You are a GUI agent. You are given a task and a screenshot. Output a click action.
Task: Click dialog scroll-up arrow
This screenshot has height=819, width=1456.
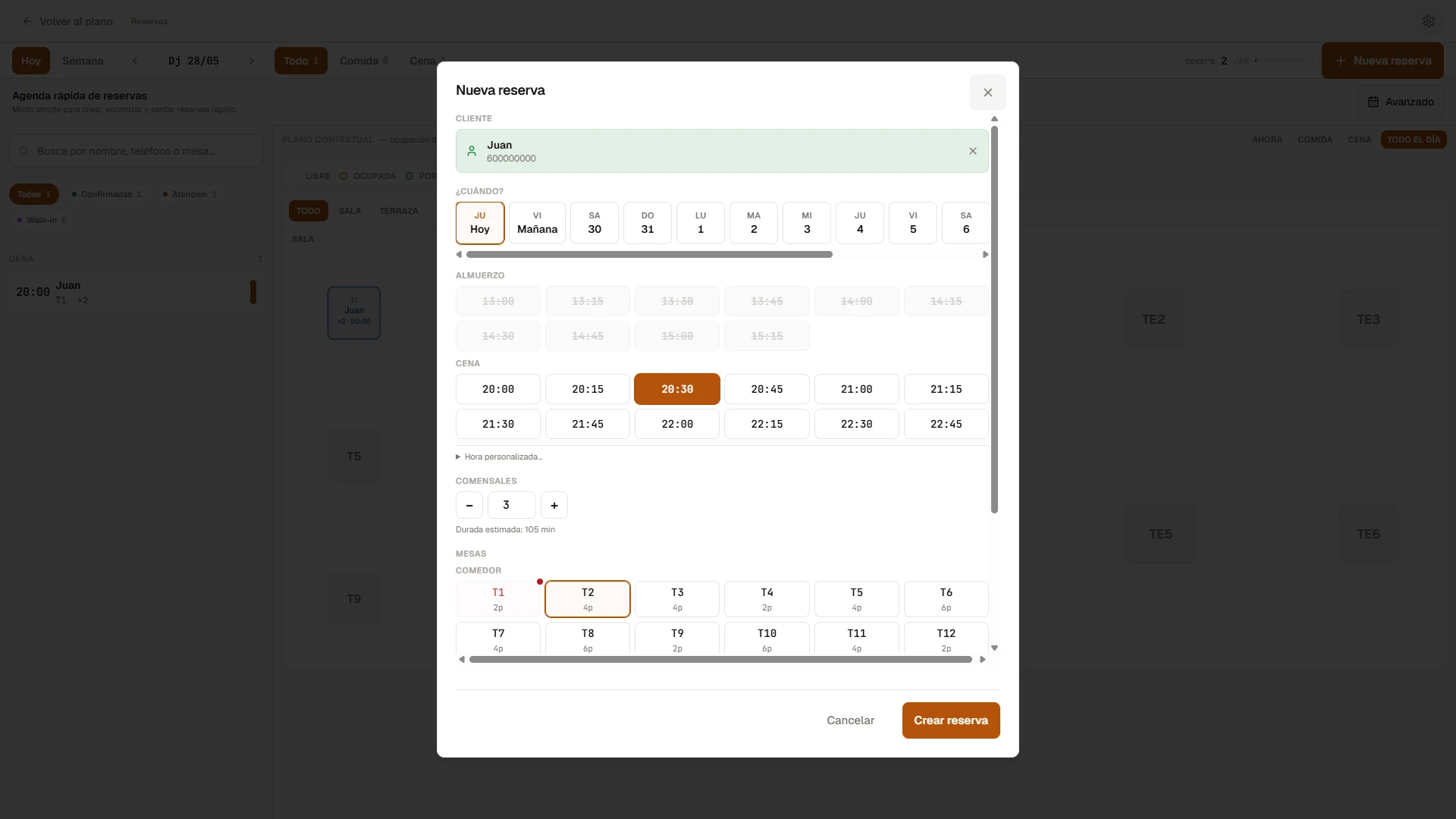[x=994, y=119]
